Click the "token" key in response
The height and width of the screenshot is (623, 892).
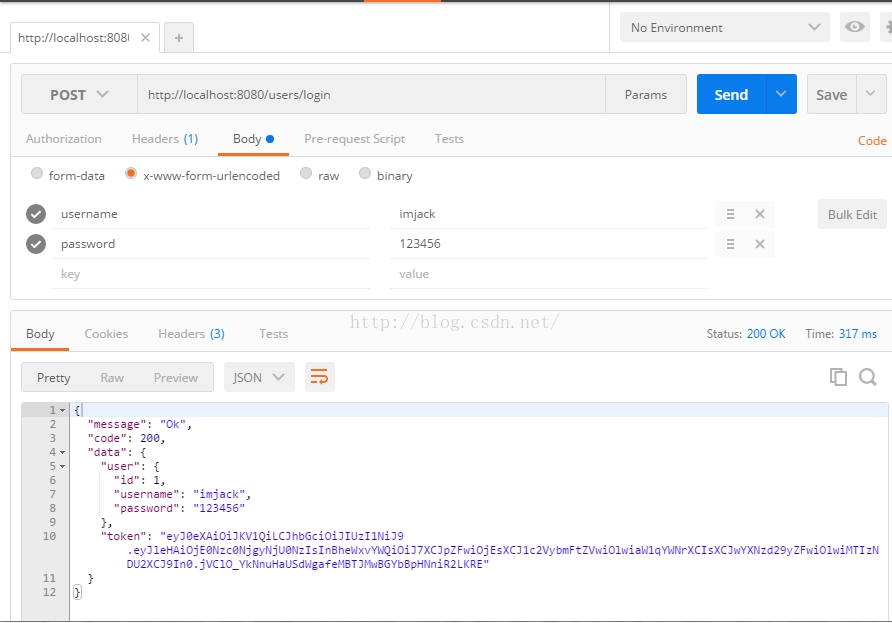click(123, 537)
